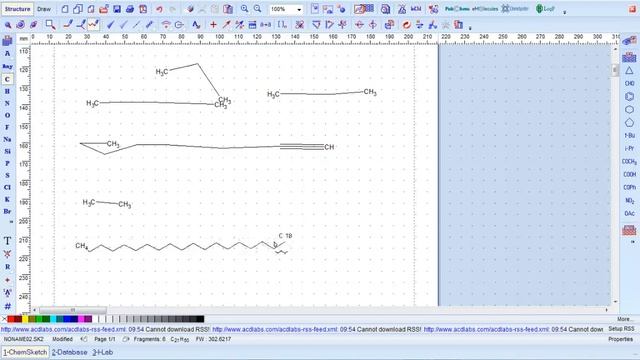Select the Carbon (C) atom button
Image resolution: width=640 pixels, height=360 pixels.
[x=7, y=79]
